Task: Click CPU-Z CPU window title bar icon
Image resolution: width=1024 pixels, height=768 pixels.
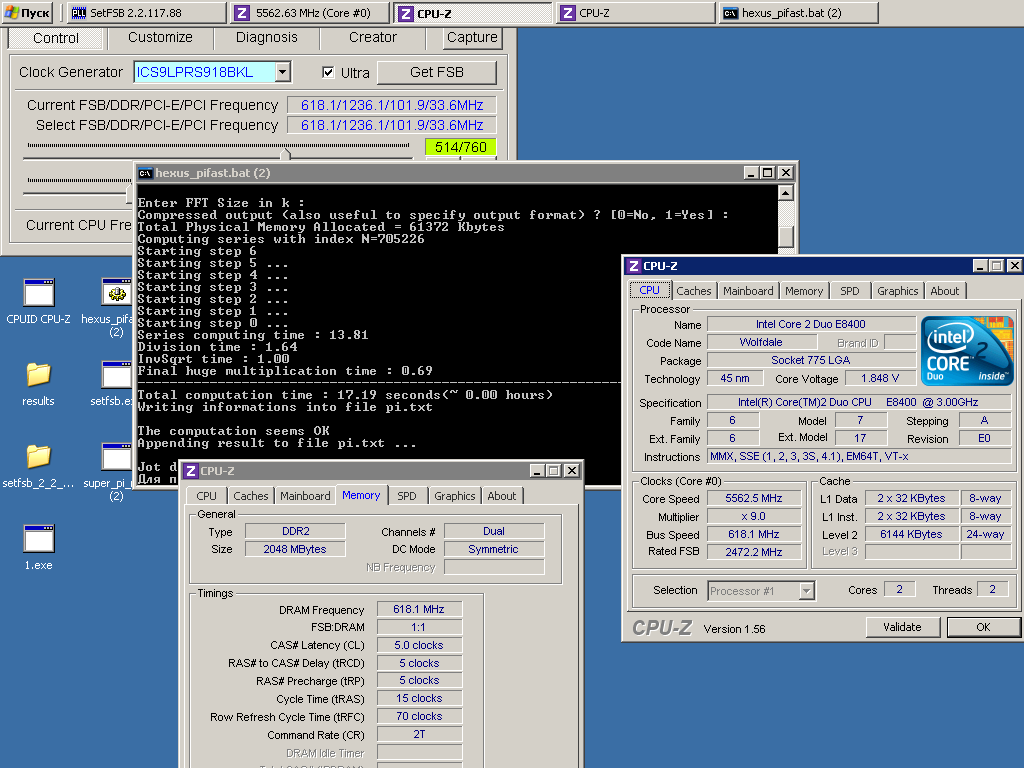Action: [x=633, y=266]
